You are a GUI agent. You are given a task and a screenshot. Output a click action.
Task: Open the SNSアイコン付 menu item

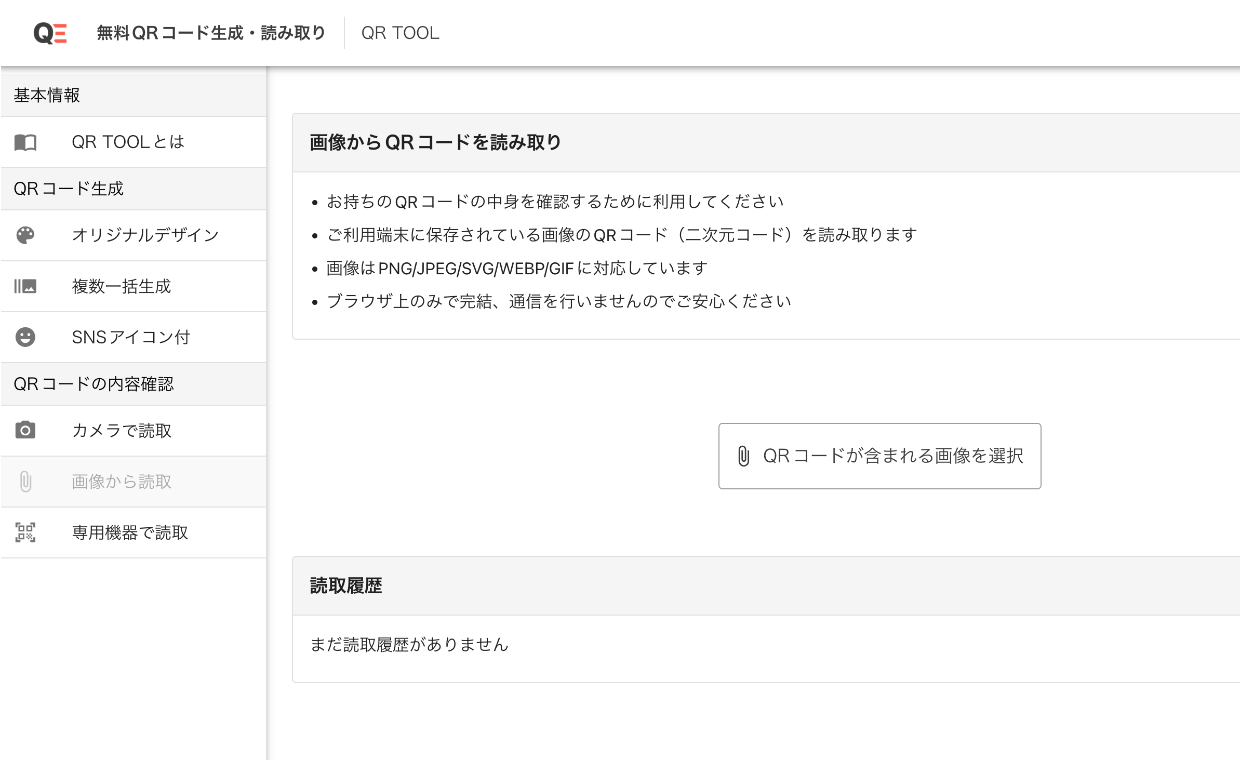(130, 337)
